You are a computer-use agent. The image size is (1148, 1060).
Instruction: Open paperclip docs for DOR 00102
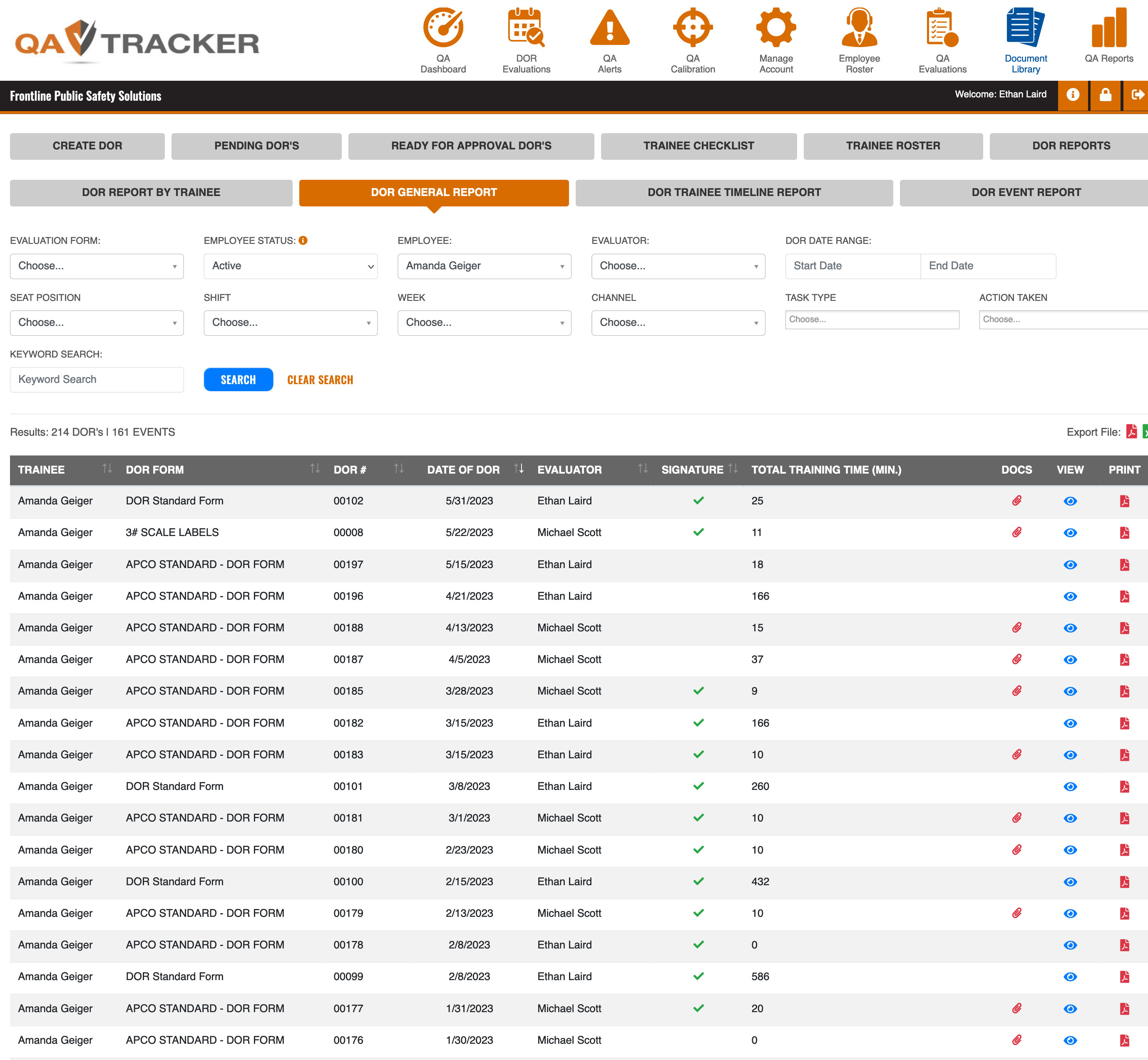click(1016, 501)
